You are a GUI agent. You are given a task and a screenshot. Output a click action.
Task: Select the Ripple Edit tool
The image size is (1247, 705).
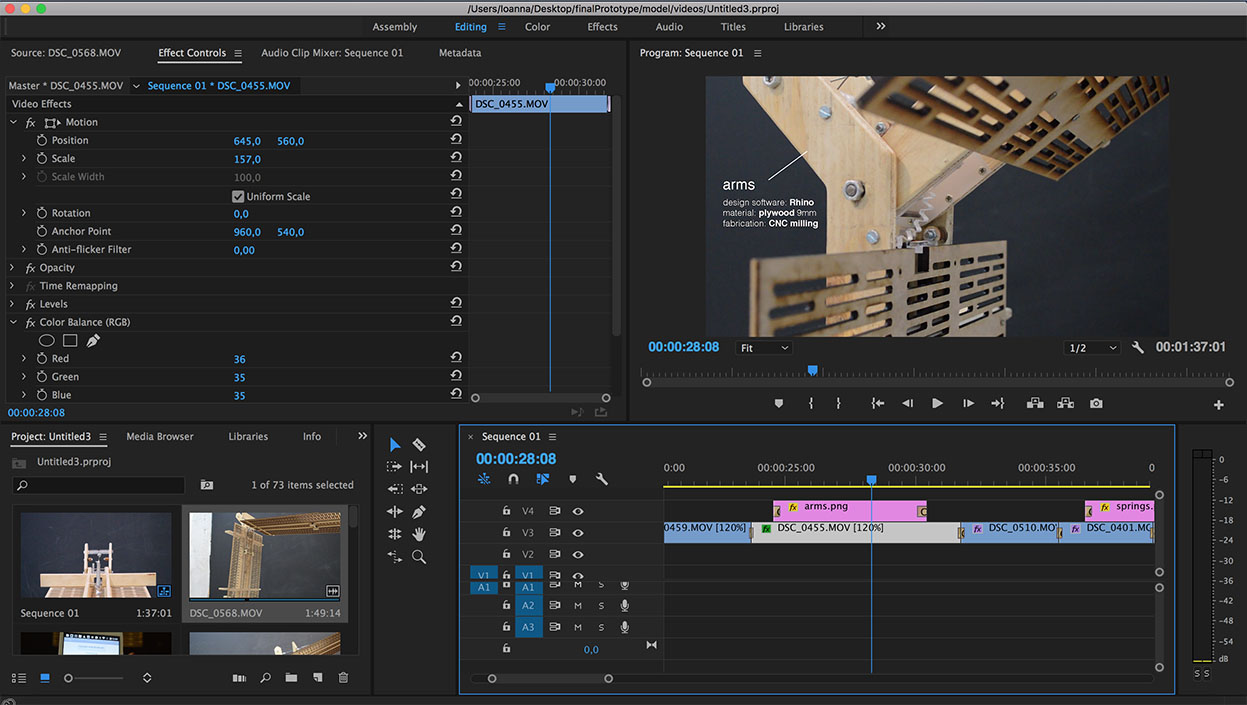[419, 466]
